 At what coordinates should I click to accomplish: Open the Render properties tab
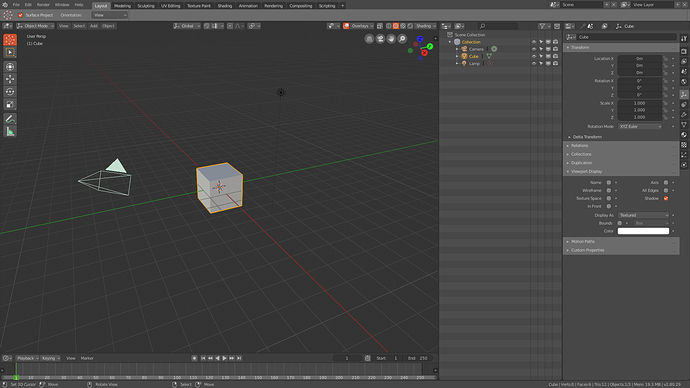tap(684, 51)
